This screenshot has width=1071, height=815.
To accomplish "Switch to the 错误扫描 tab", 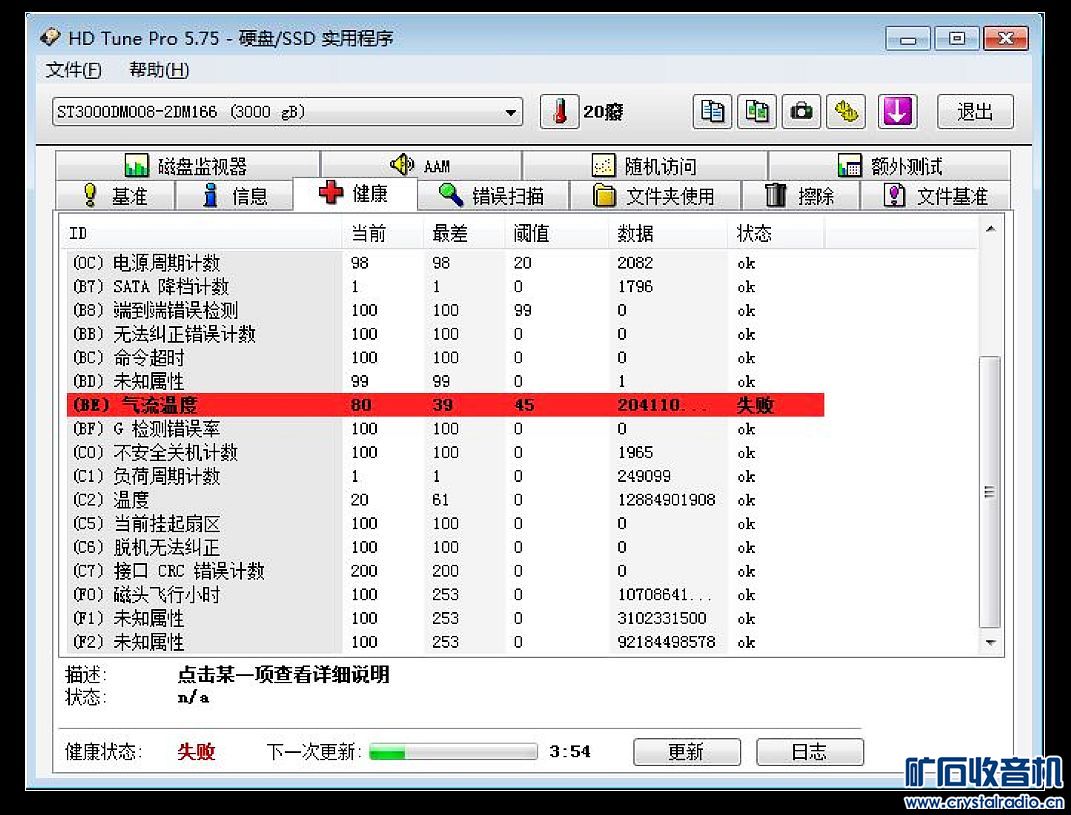I will click(492, 196).
